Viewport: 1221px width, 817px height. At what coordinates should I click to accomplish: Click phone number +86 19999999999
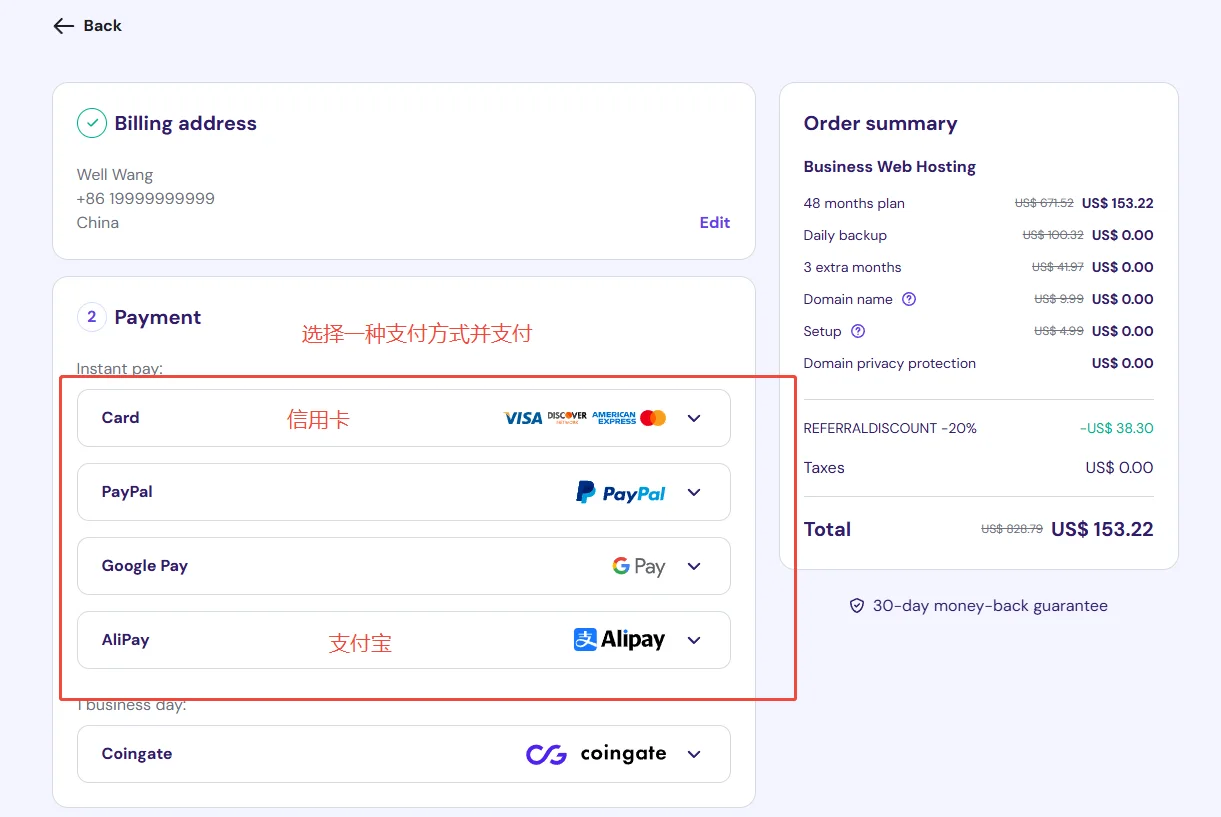[146, 199]
